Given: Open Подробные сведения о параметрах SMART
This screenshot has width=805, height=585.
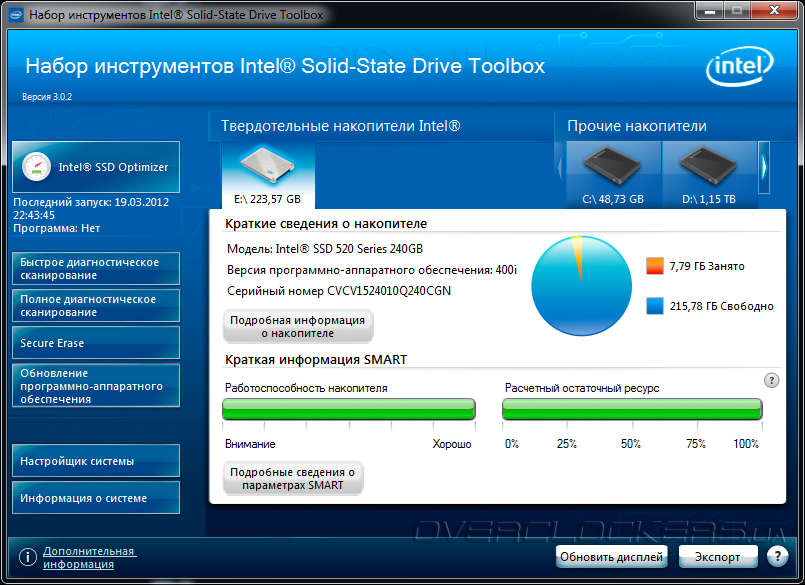Looking at the screenshot, I should point(293,478).
